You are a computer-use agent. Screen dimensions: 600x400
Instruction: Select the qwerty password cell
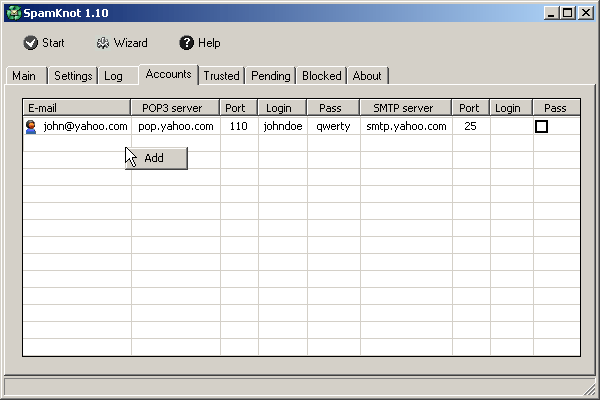(x=333, y=126)
